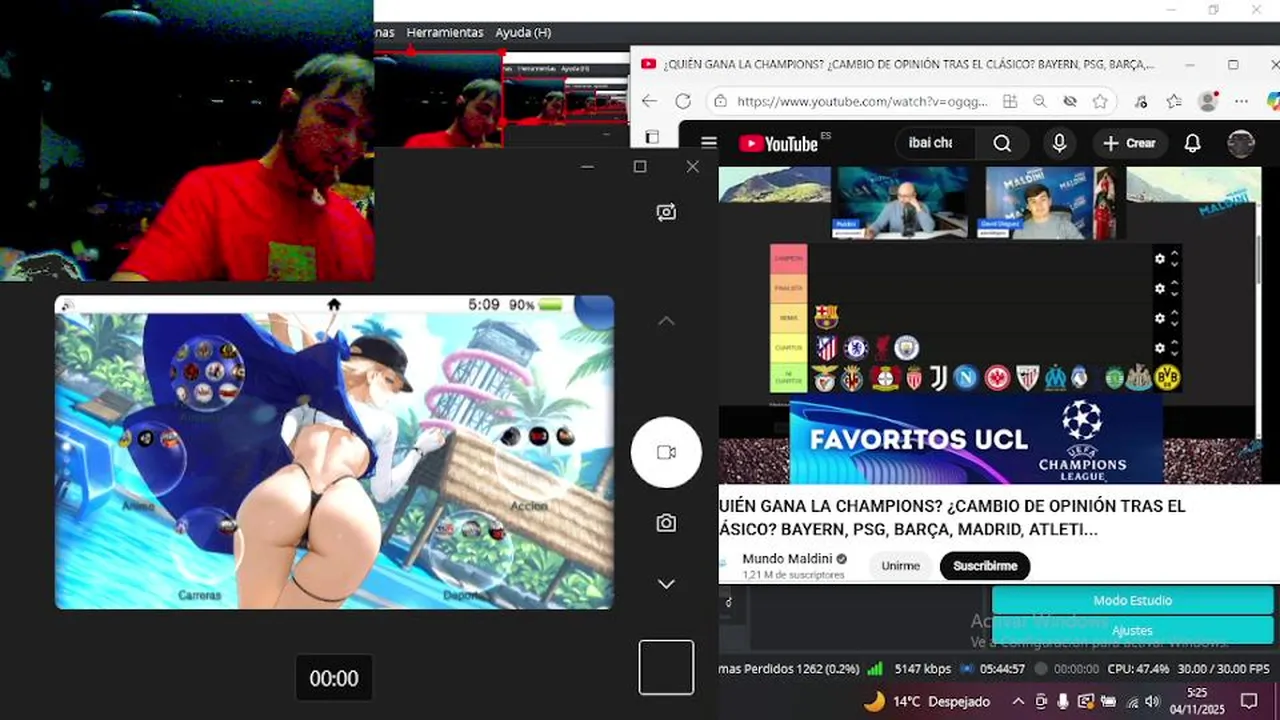The image size is (1280, 720).
Task: Click the youtube.com address bar
Action: (x=862, y=101)
